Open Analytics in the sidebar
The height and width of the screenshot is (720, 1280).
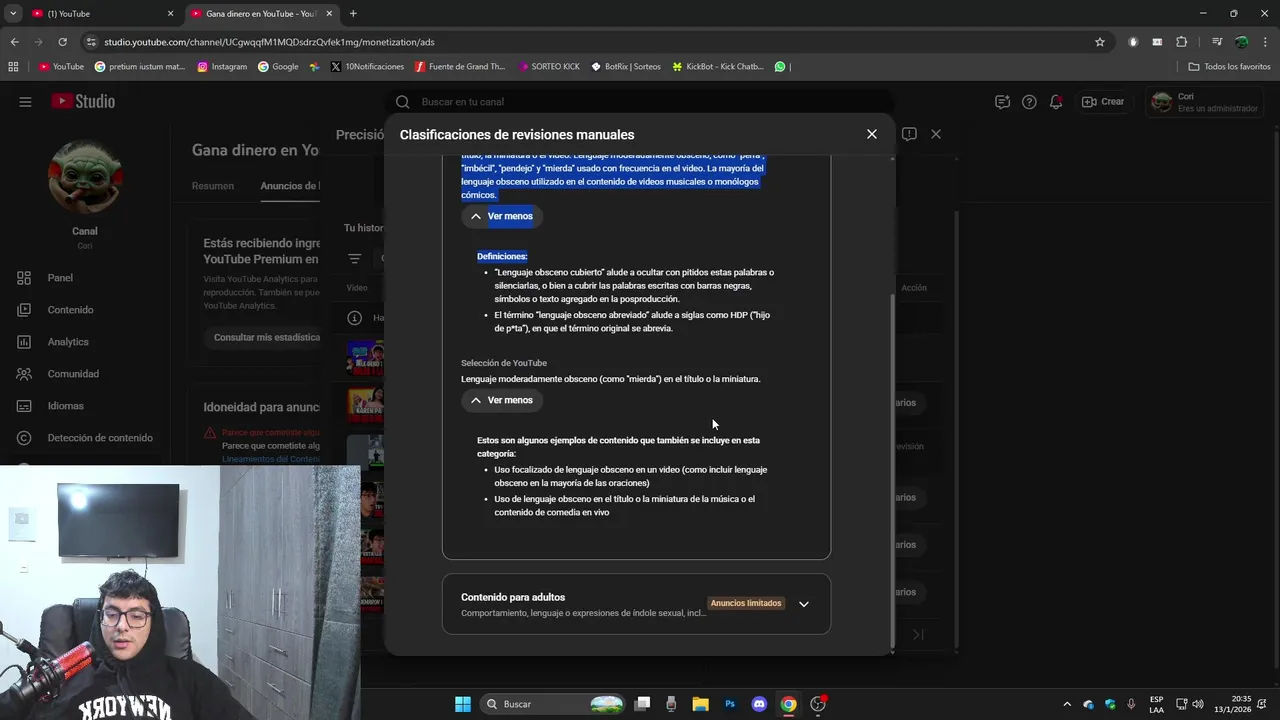pos(68,342)
